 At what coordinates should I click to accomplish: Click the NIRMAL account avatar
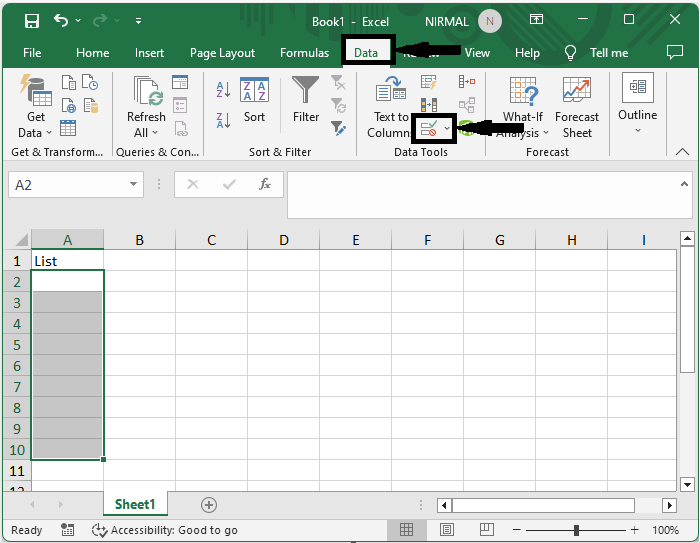(x=490, y=21)
